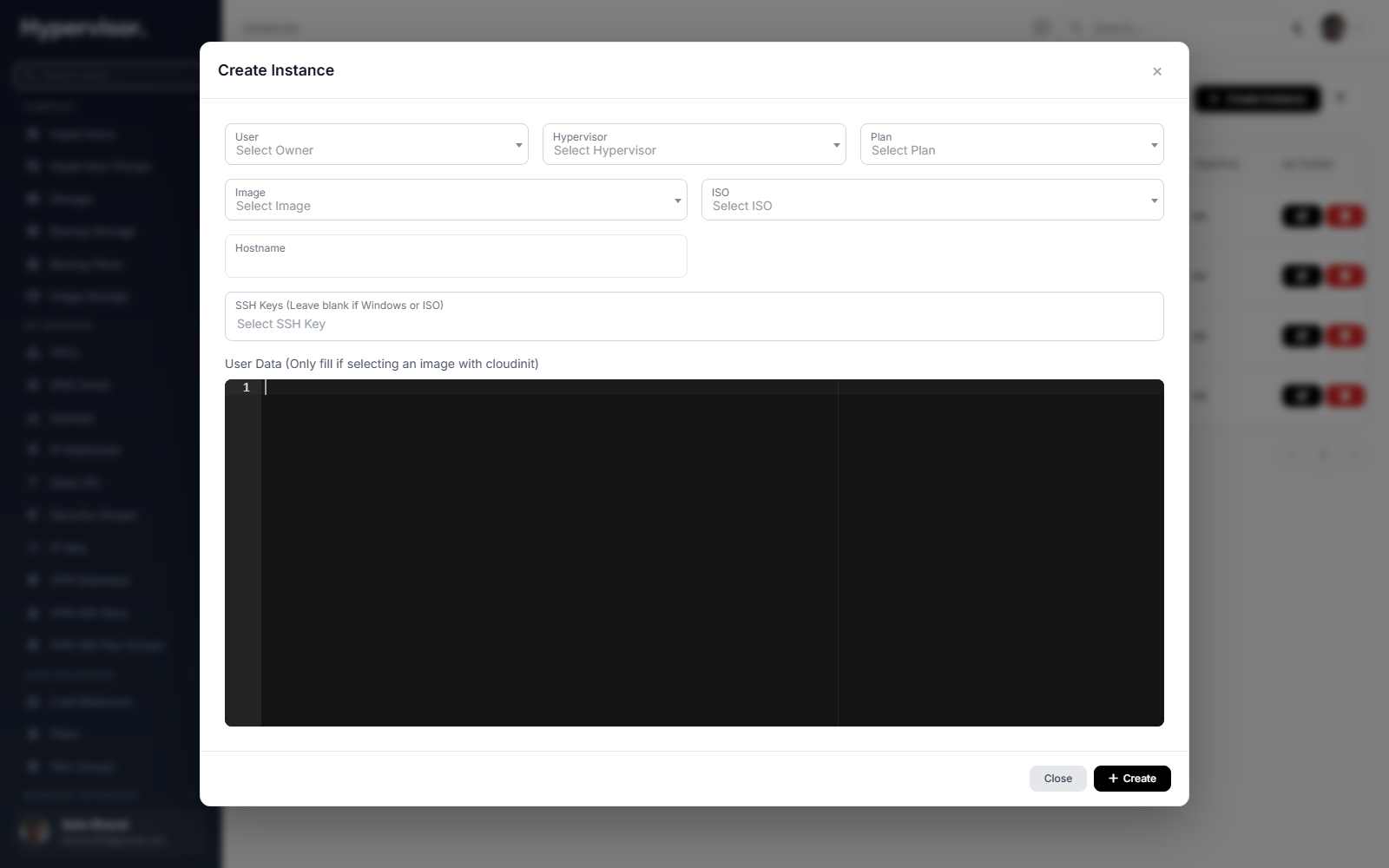This screenshot has height=868, width=1389.
Task: Click line number 1 in editor gutter
Action: point(246,388)
